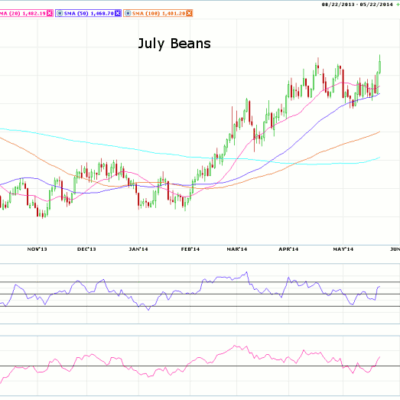The height and width of the screenshot is (400, 400).
Task: Click the JAN'14 axis label
Action: coord(138,249)
